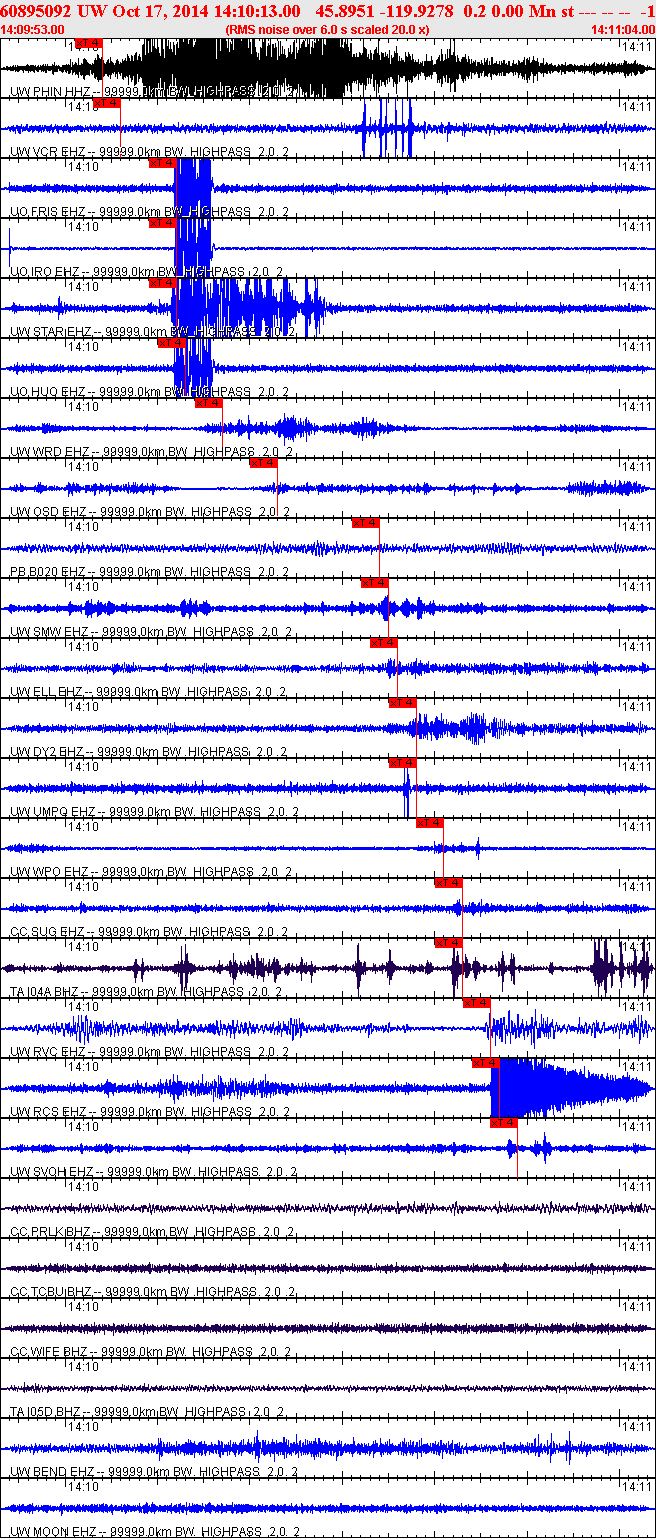Click the UW PHIN HHZ station label
656x1538 pixels.
pos(50,92)
